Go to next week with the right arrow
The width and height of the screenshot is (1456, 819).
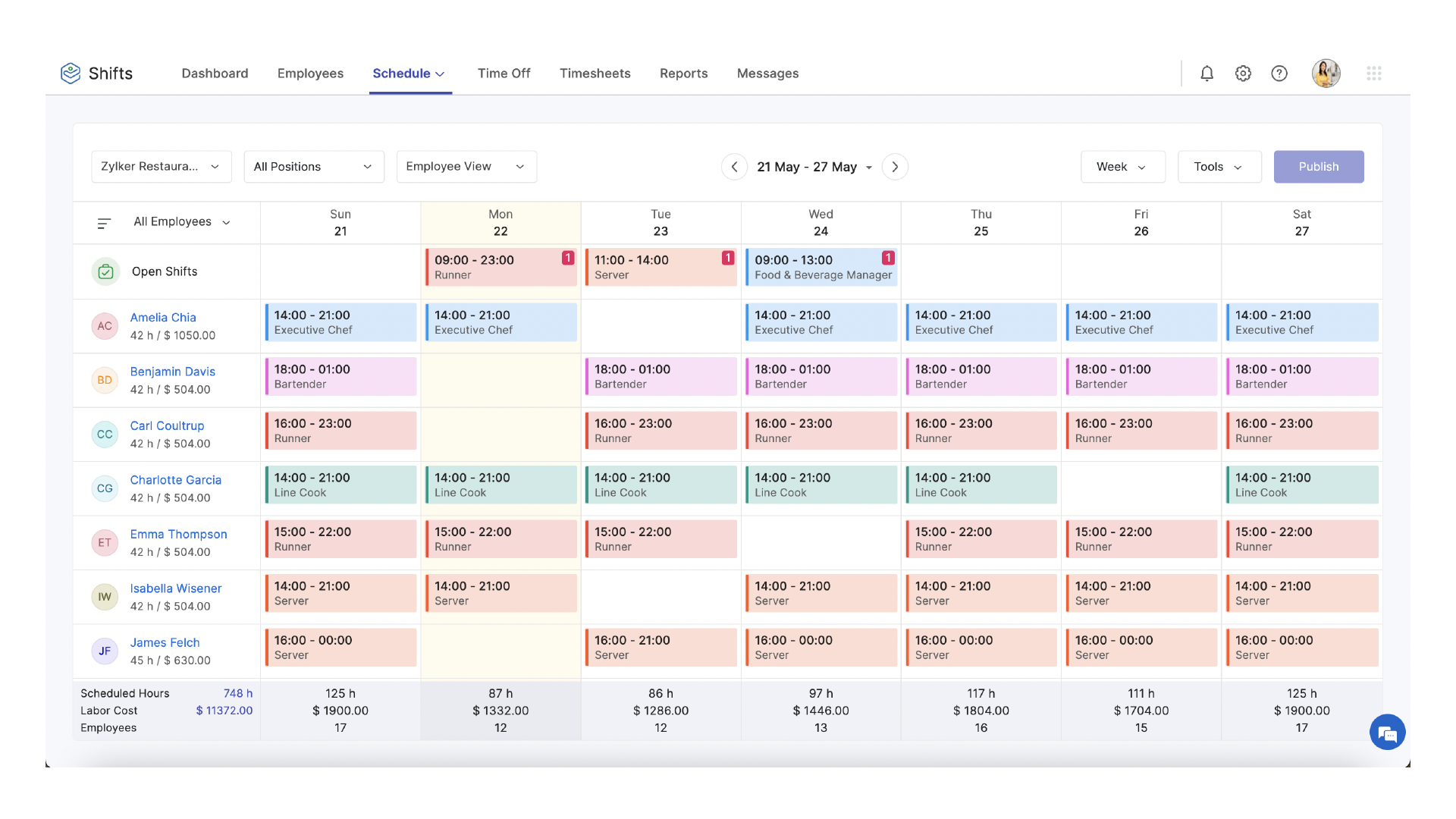point(895,167)
